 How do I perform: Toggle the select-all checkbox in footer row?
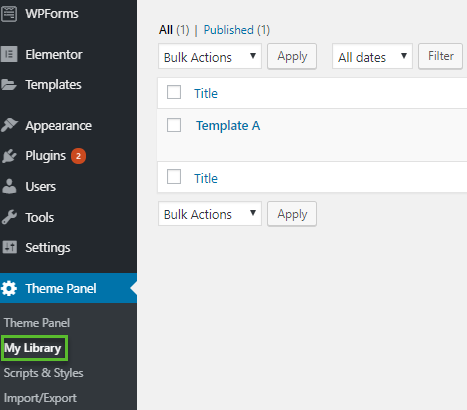174,177
